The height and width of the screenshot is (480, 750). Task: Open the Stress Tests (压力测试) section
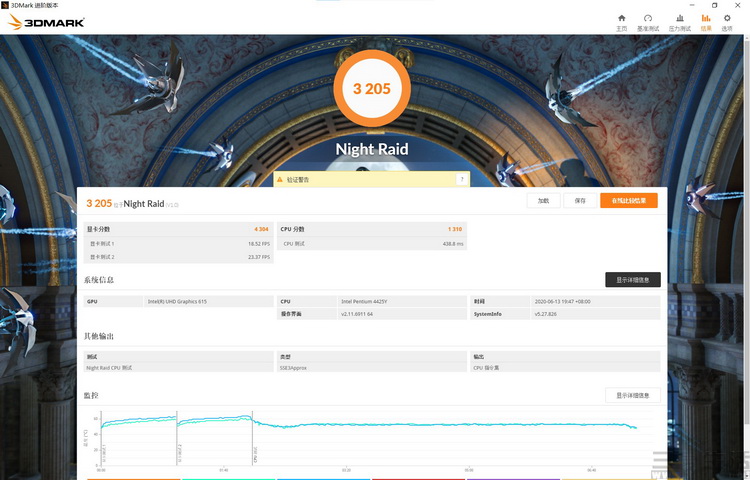(x=679, y=22)
